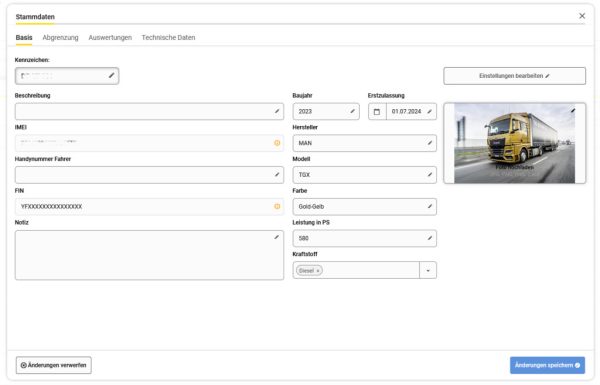Click into the Handynummer Fahrer field
Image resolution: width=600 pixels, height=385 pixels.
(x=149, y=175)
